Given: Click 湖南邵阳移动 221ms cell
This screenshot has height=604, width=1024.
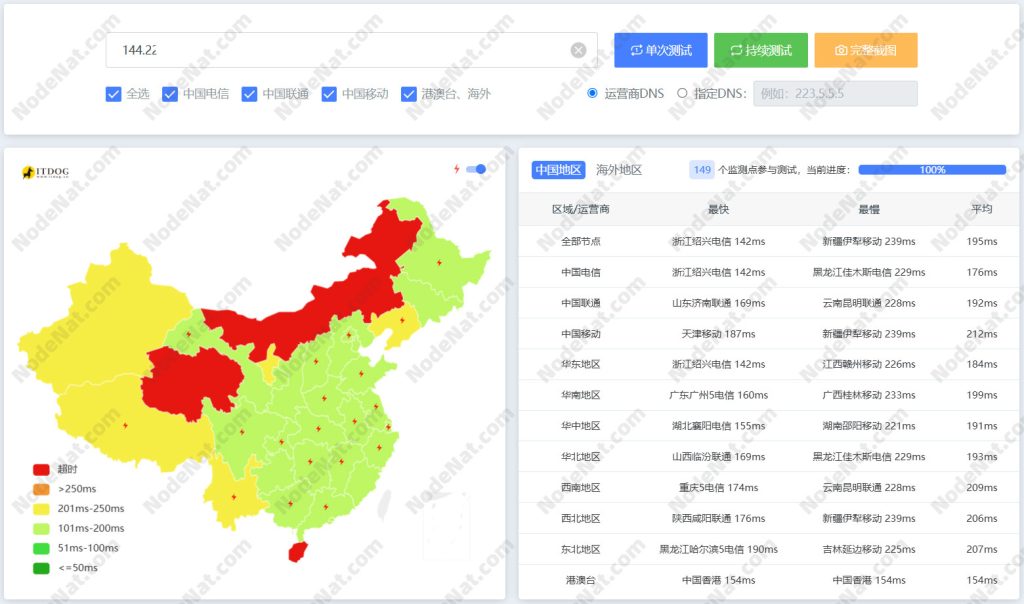Looking at the screenshot, I should point(869,426).
